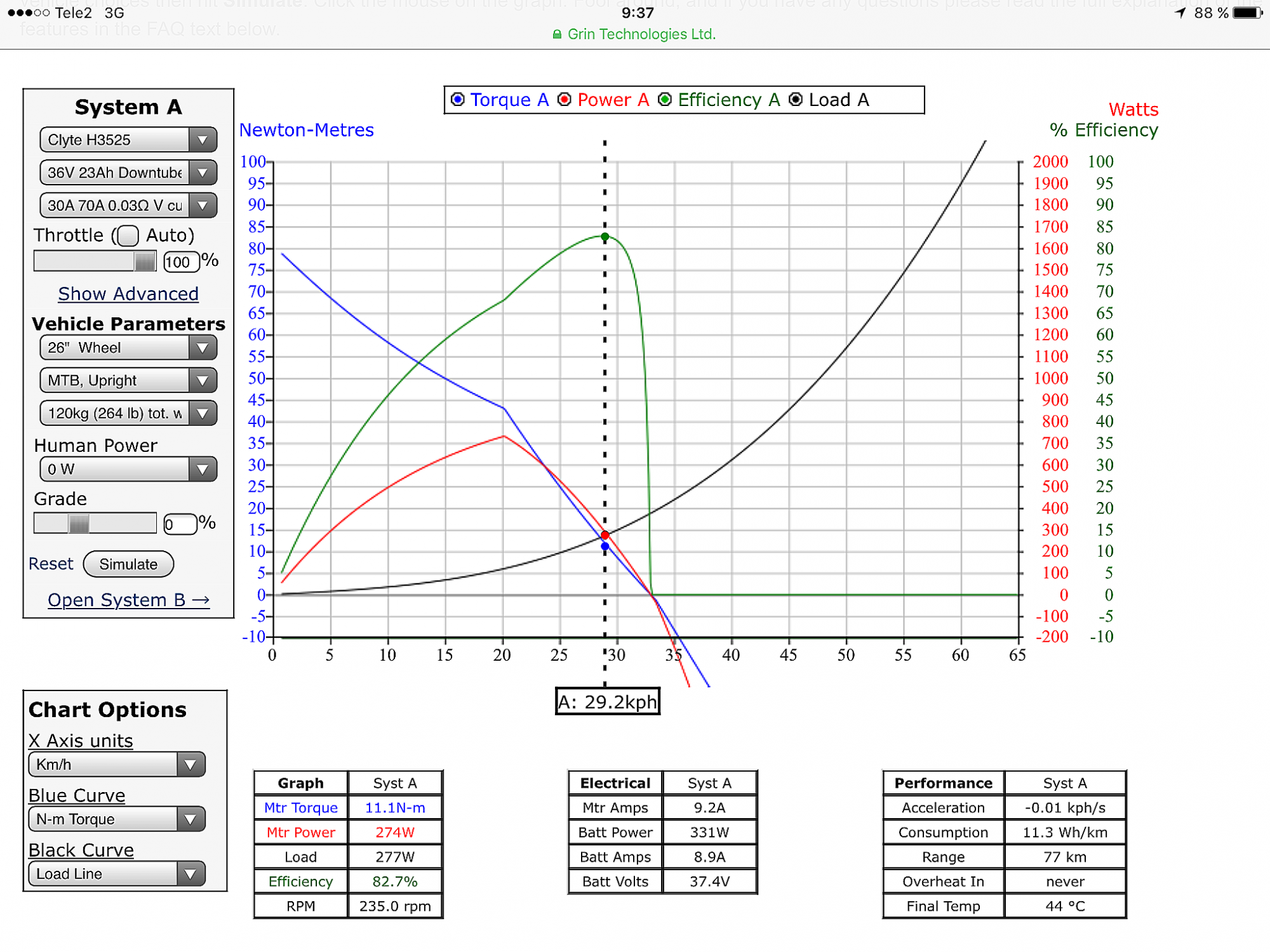Screen dimensions: 1270x952
Task: Click the Throttle slider handle
Action: (145, 261)
